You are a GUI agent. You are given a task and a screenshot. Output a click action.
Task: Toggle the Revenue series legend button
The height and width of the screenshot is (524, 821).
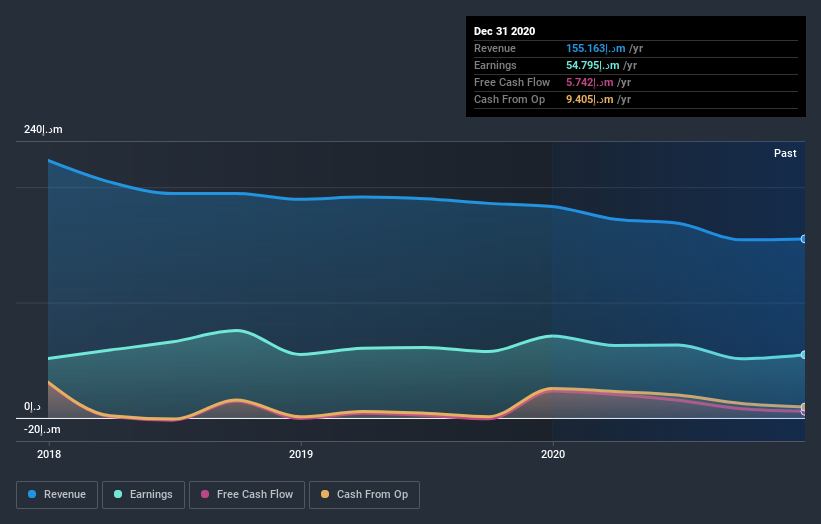pyautogui.click(x=57, y=495)
